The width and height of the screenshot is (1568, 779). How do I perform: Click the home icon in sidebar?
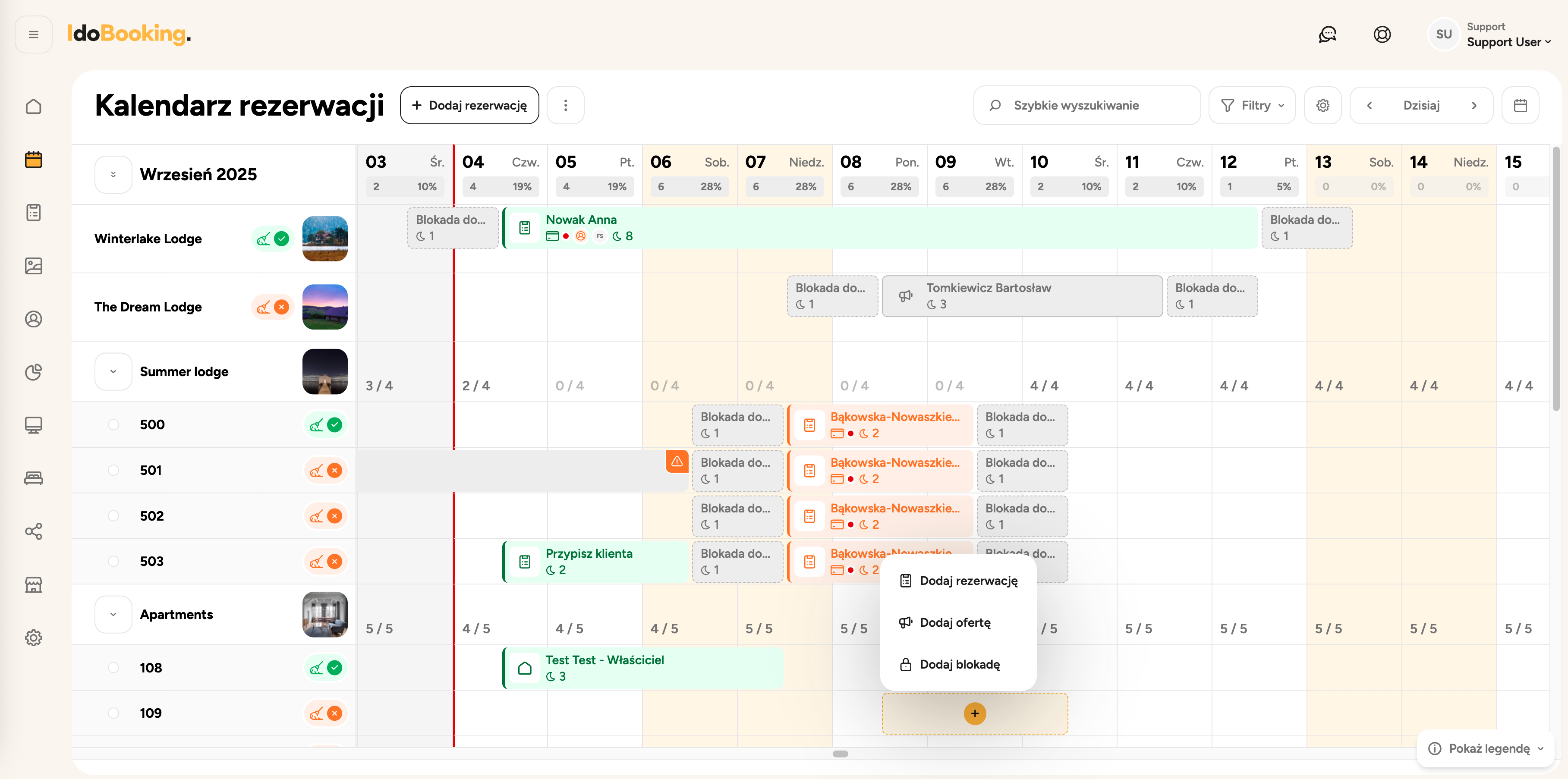pos(34,107)
